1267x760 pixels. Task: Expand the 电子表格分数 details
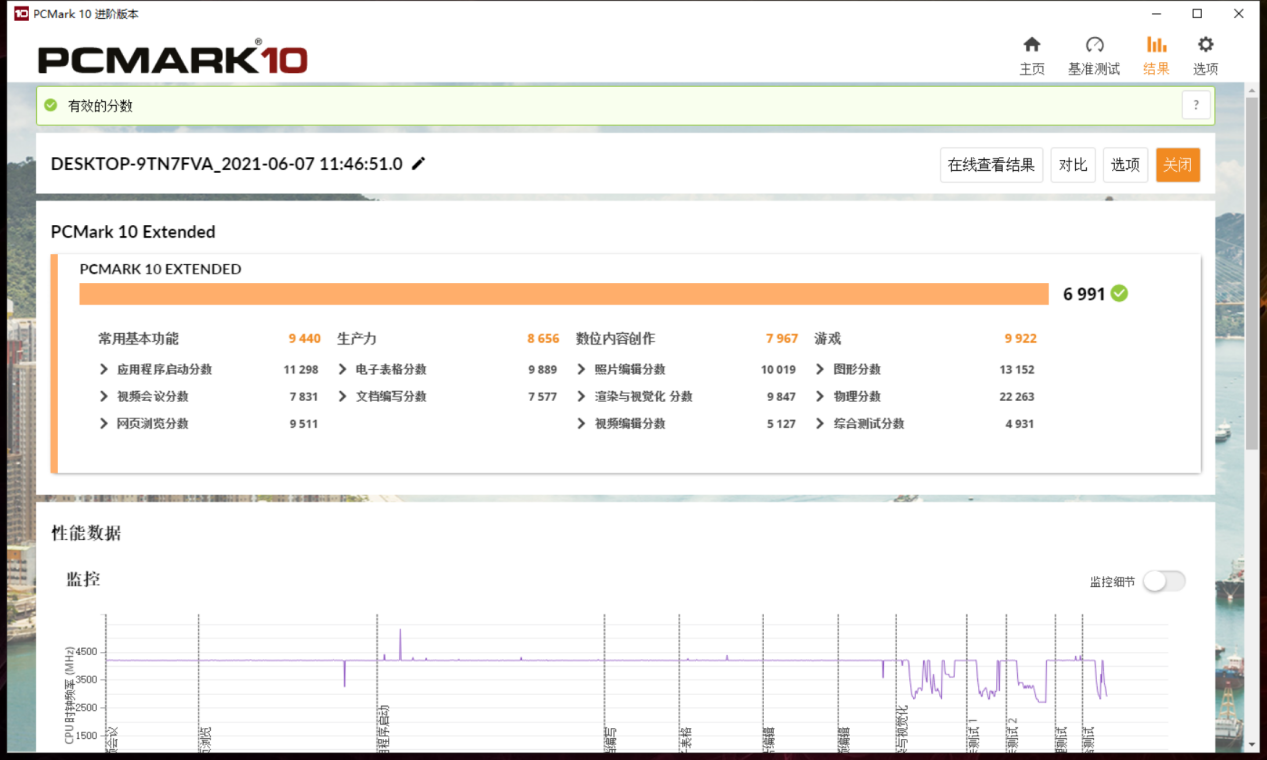pos(343,369)
